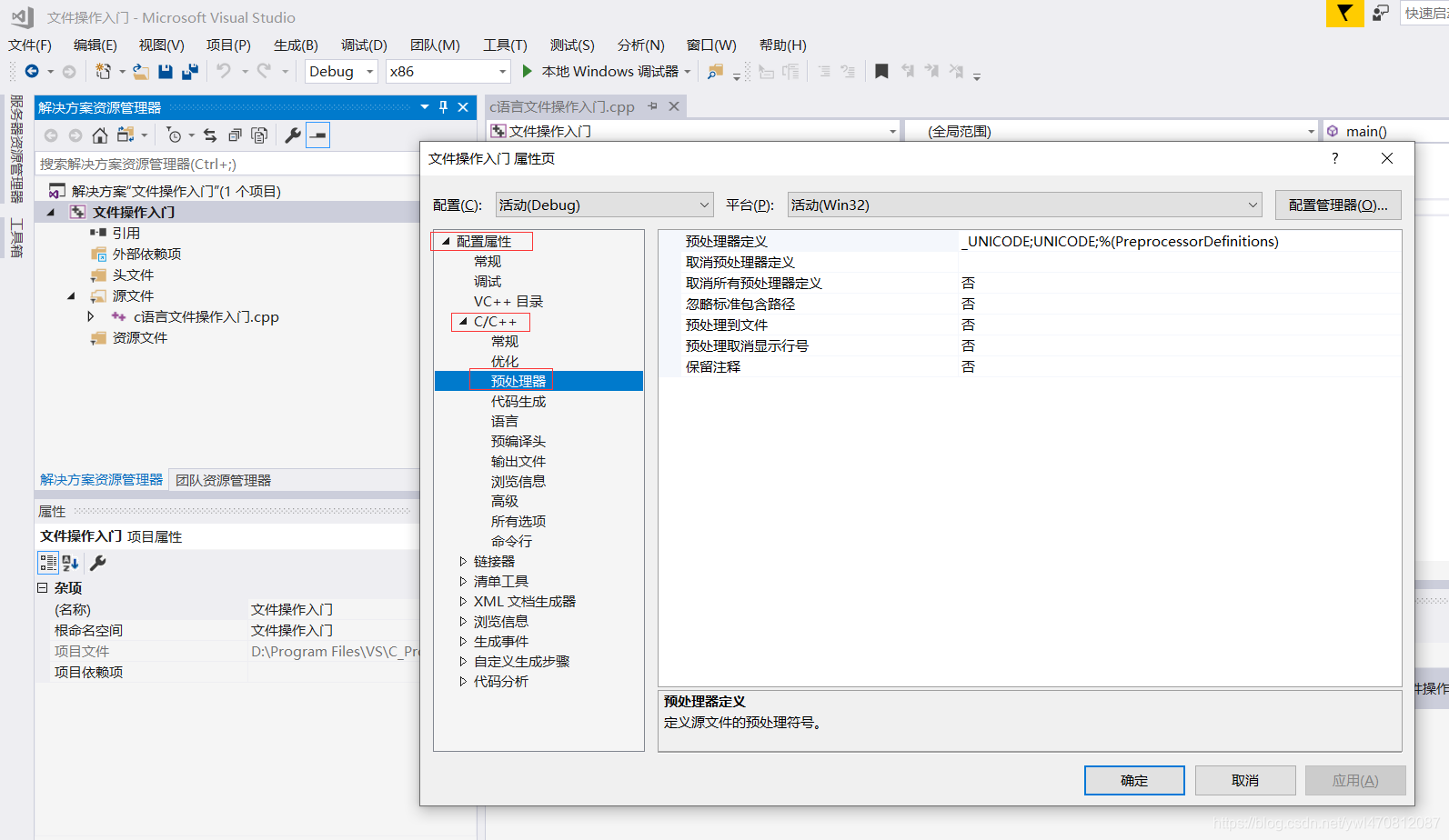Select 命令行 under C/C++
1449x840 pixels.
(x=512, y=541)
